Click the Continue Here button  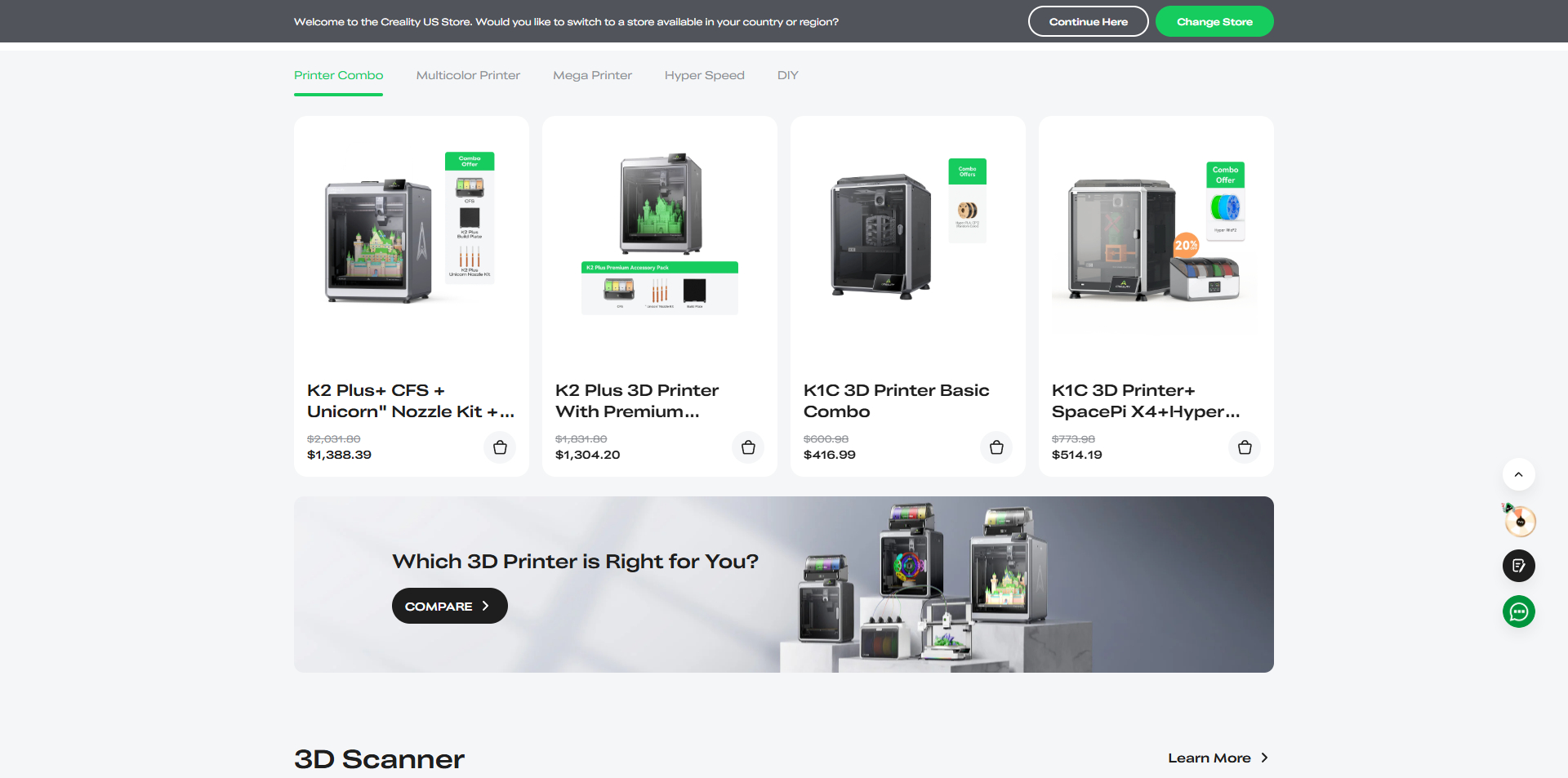point(1089,21)
